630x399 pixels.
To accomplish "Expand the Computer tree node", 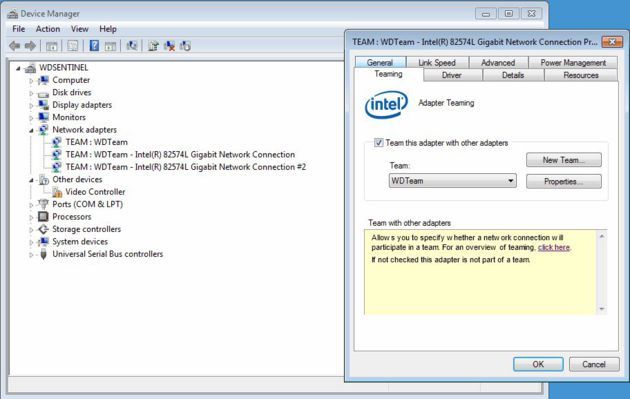I will tap(31, 81).
